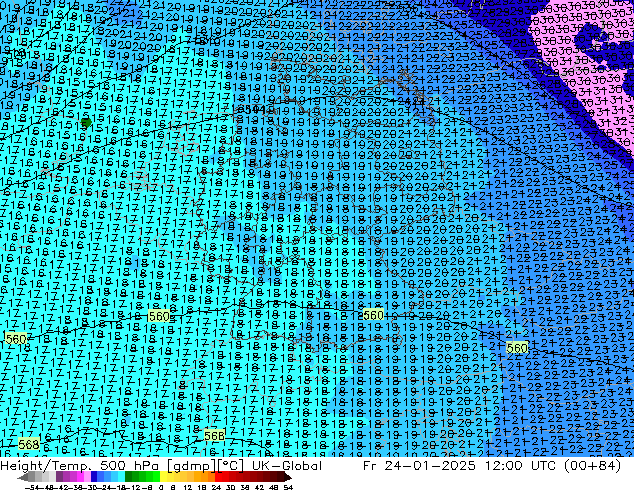Click the "54" value ending the scale
The image size is (634, 490).
click(288, 488)
